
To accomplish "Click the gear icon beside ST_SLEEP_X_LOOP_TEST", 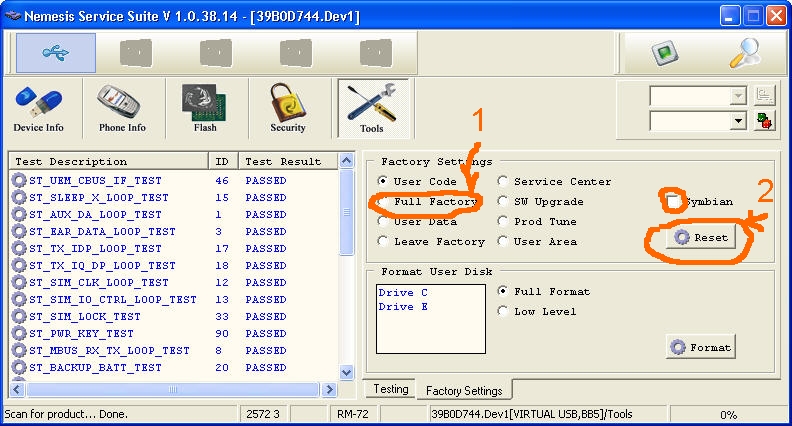I will click(x=19, y=198).
